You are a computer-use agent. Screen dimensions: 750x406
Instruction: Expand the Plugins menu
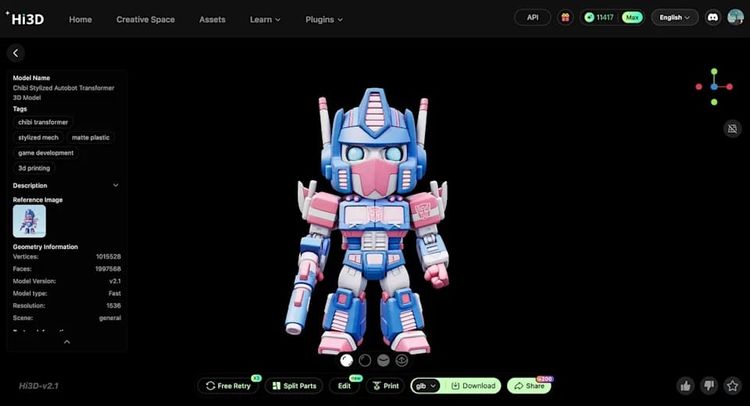point(324,20)
